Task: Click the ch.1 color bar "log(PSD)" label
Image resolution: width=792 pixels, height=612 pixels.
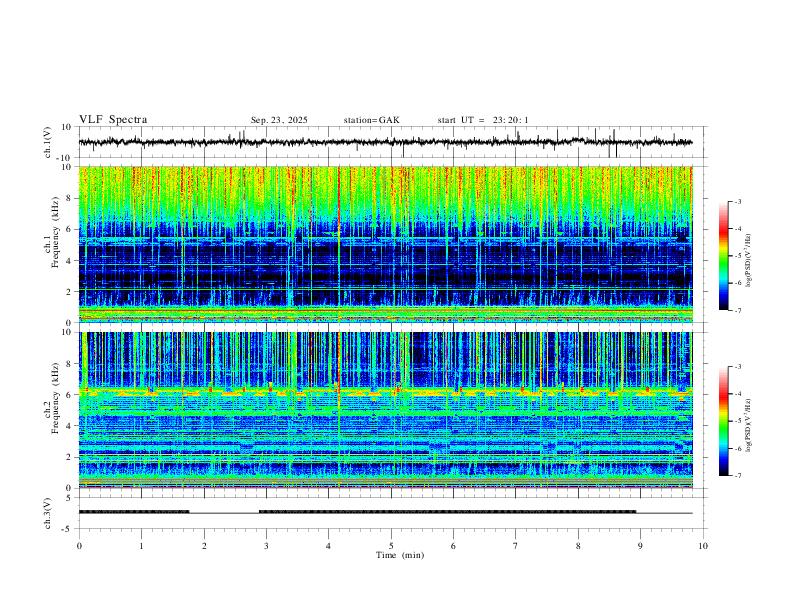Action: click(x=748, y=261)
